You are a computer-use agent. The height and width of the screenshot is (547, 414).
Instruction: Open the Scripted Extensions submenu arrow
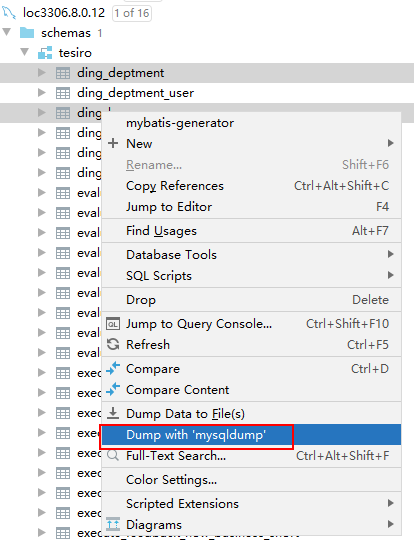pos(391,503)
